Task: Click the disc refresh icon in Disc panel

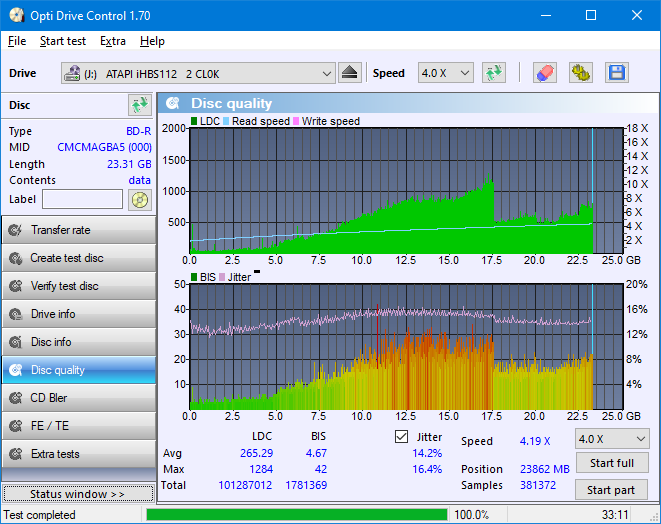Action: pos(139,105)
